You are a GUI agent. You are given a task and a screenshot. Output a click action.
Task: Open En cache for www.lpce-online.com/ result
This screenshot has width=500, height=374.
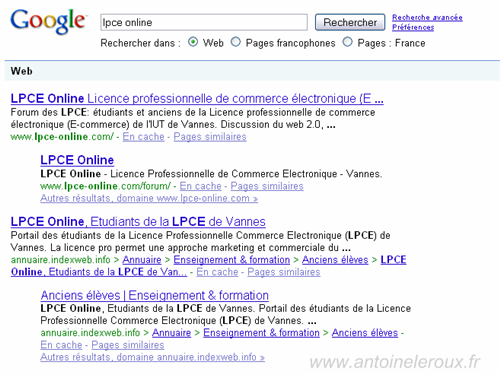click(x=143, y=137)
